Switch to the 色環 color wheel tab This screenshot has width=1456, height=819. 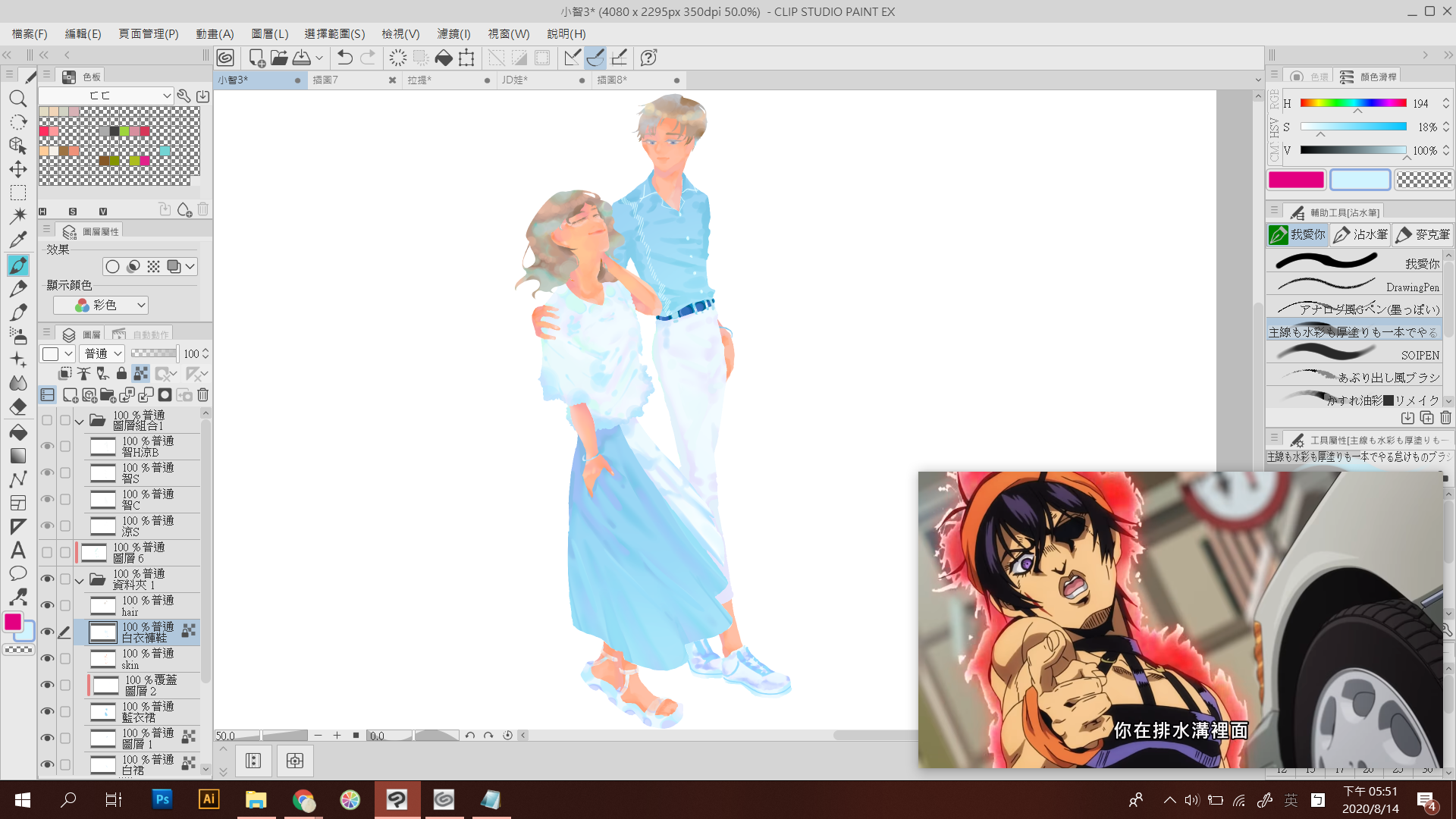click(1308, 77)
